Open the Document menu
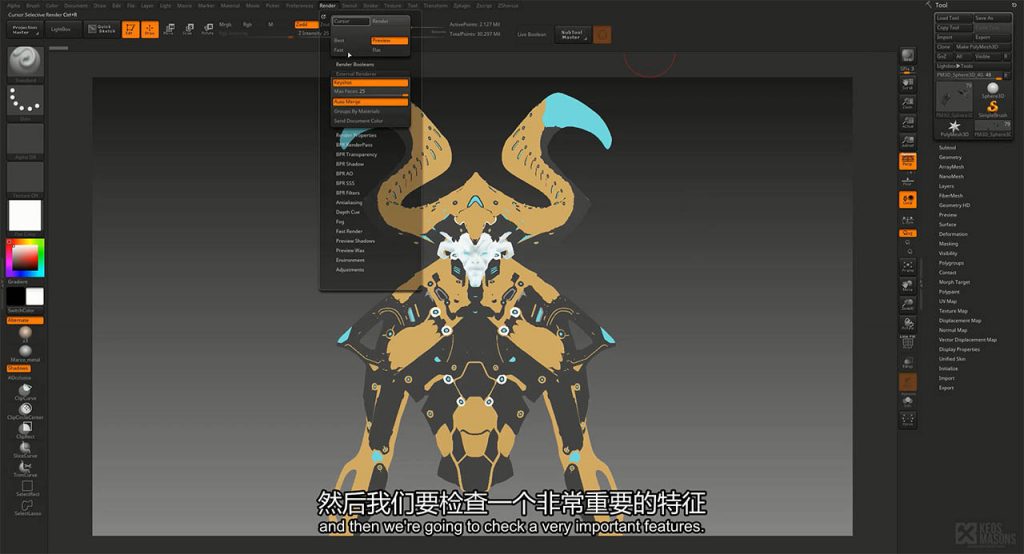Screen dimensions: 1024x554 pos(76,5)
